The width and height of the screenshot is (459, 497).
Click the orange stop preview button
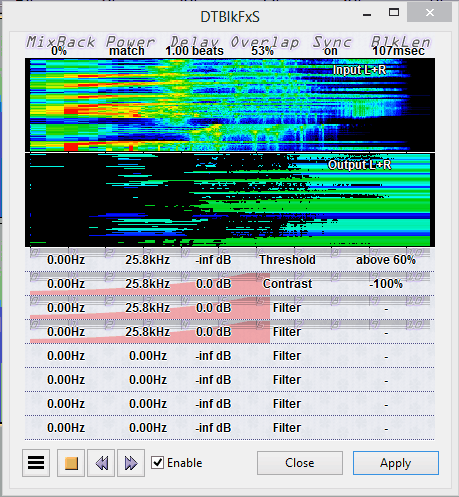[x=71, y=463]
